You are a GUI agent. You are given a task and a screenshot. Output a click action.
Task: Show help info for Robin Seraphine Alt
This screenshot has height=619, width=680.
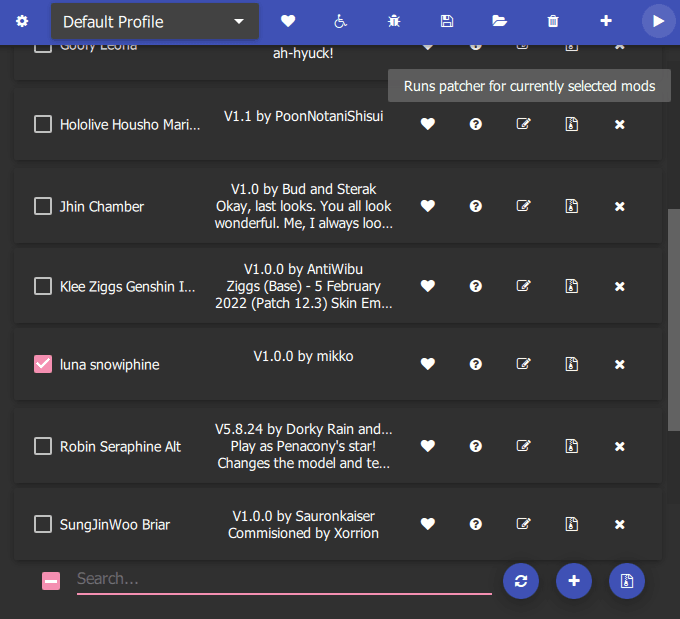coord(476,446)
